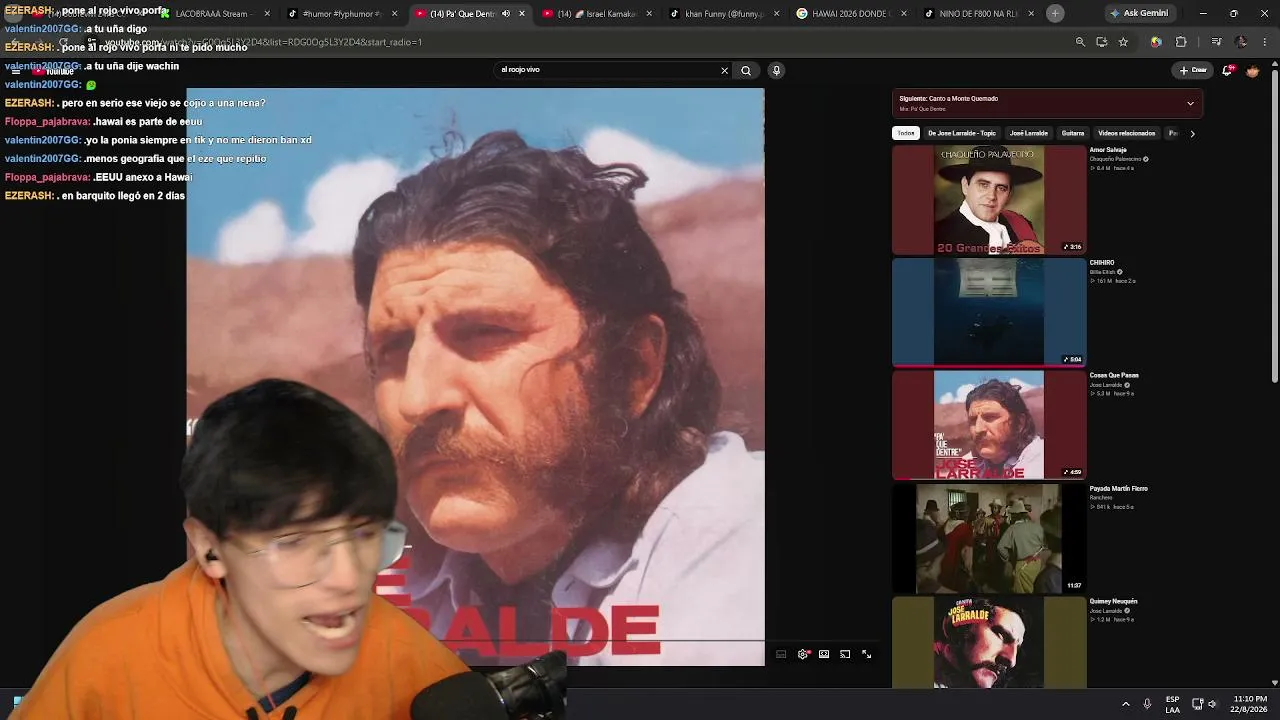The height and width of the screenshot is (720, 1280).
Task: Open the 'Payada Martín Fierro' video thumbnail
Action: (989, 539)
